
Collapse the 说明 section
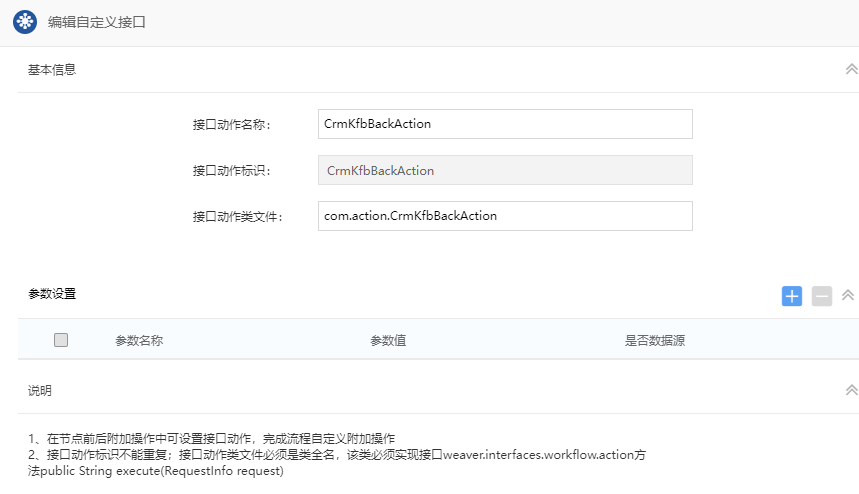coord(851,390)
